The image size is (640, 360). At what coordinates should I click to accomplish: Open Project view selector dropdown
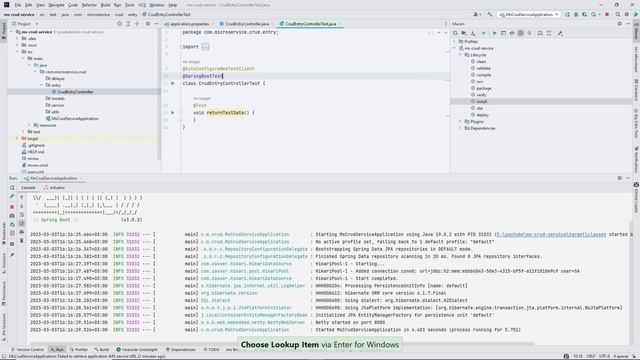(x=24, y=24)
